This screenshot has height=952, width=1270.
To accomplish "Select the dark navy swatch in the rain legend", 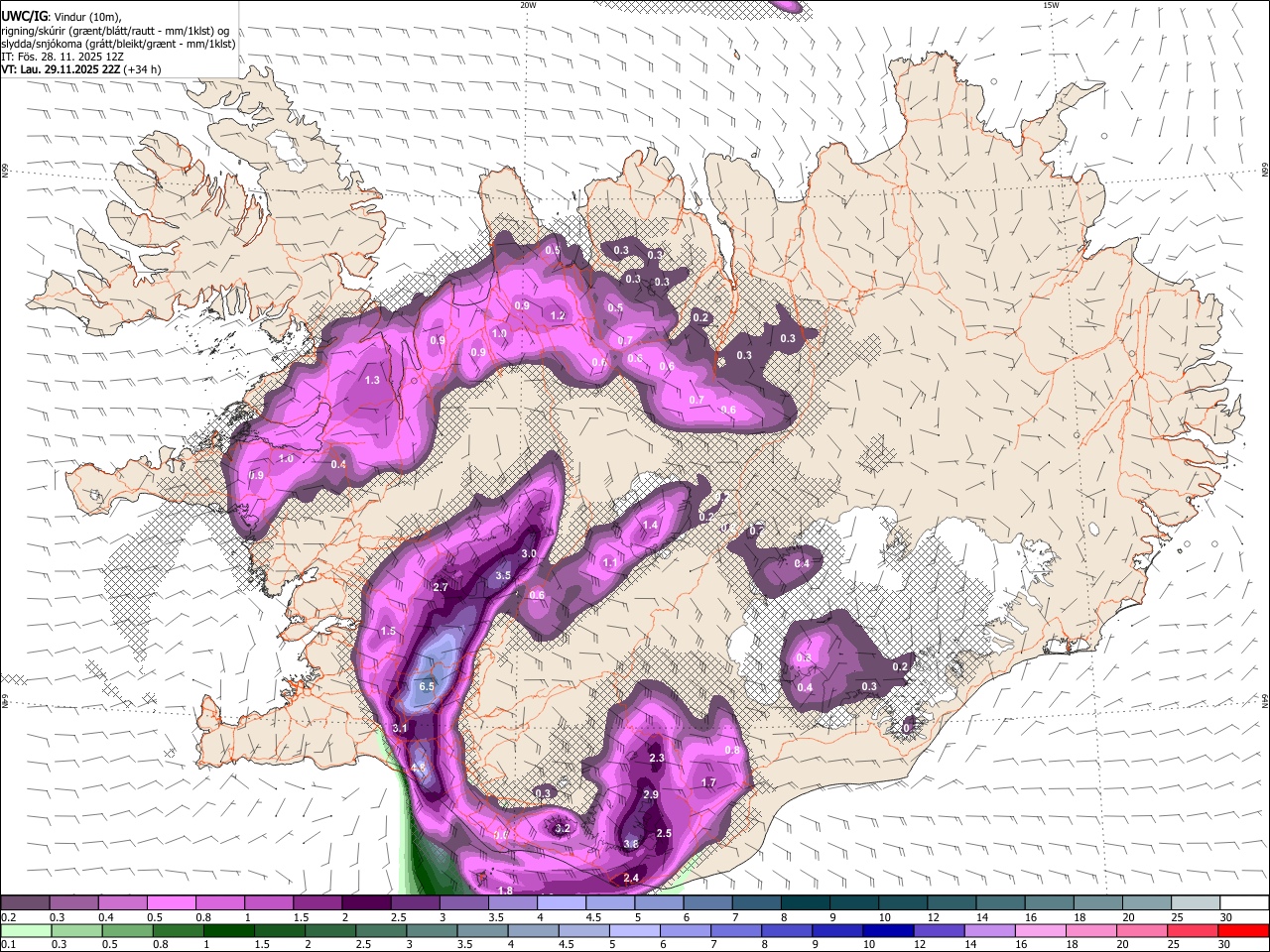I will click(x=886, y=931).
